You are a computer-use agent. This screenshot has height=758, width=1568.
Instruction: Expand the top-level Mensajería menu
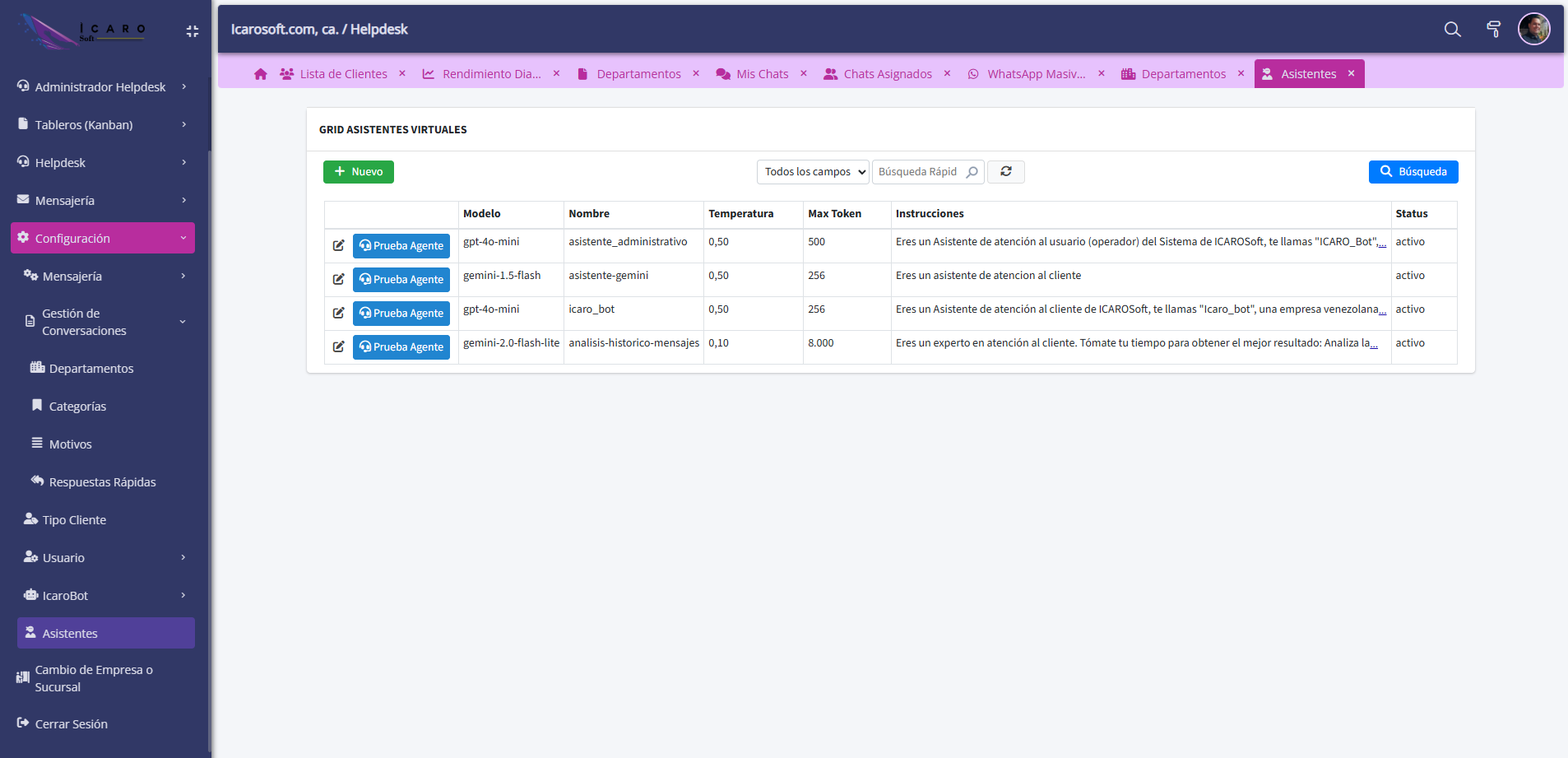pos(103,200)
